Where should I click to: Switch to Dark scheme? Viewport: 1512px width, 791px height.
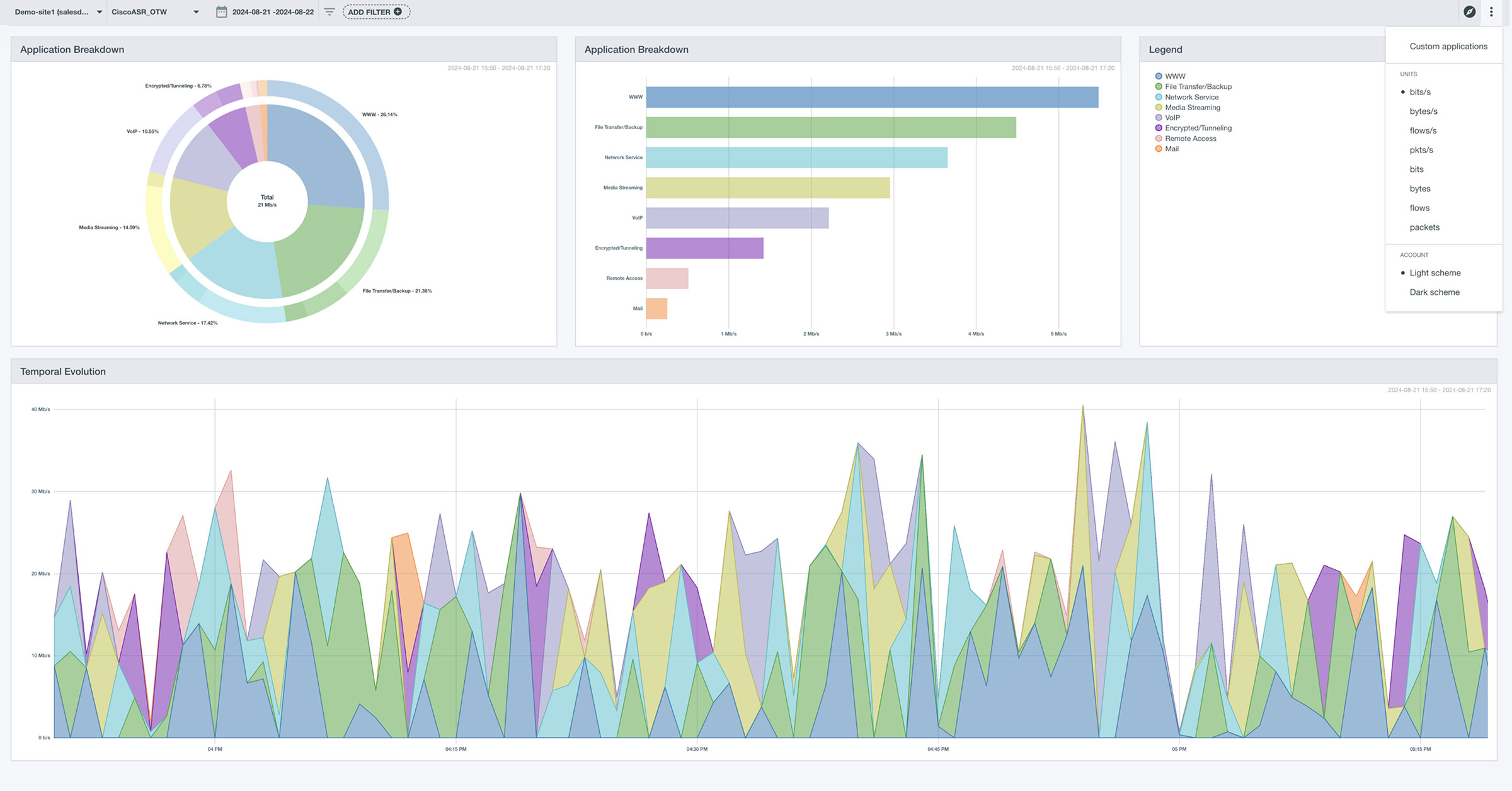[1435, 292]
